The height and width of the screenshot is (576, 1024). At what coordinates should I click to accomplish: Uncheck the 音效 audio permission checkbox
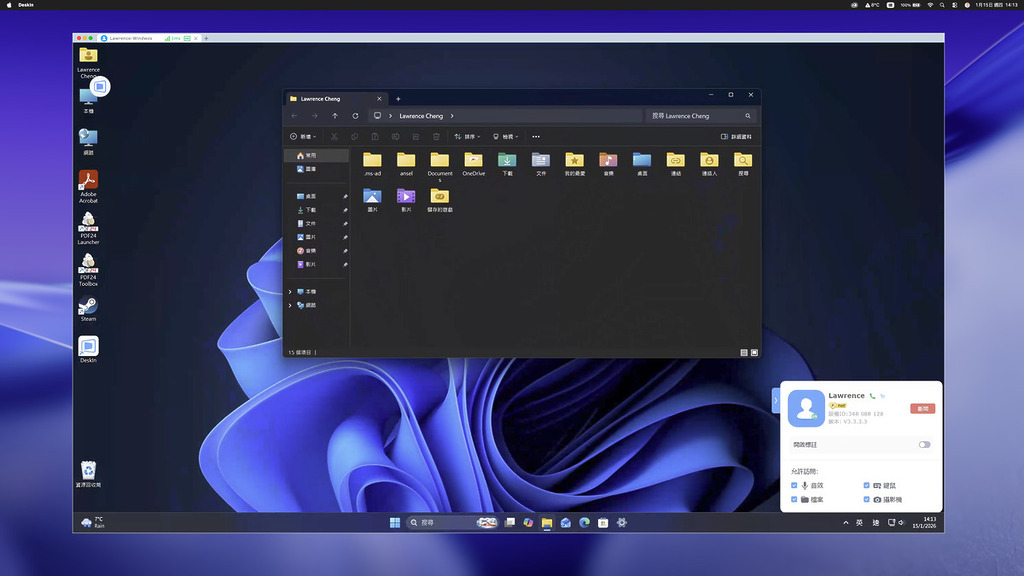point(794,485)
